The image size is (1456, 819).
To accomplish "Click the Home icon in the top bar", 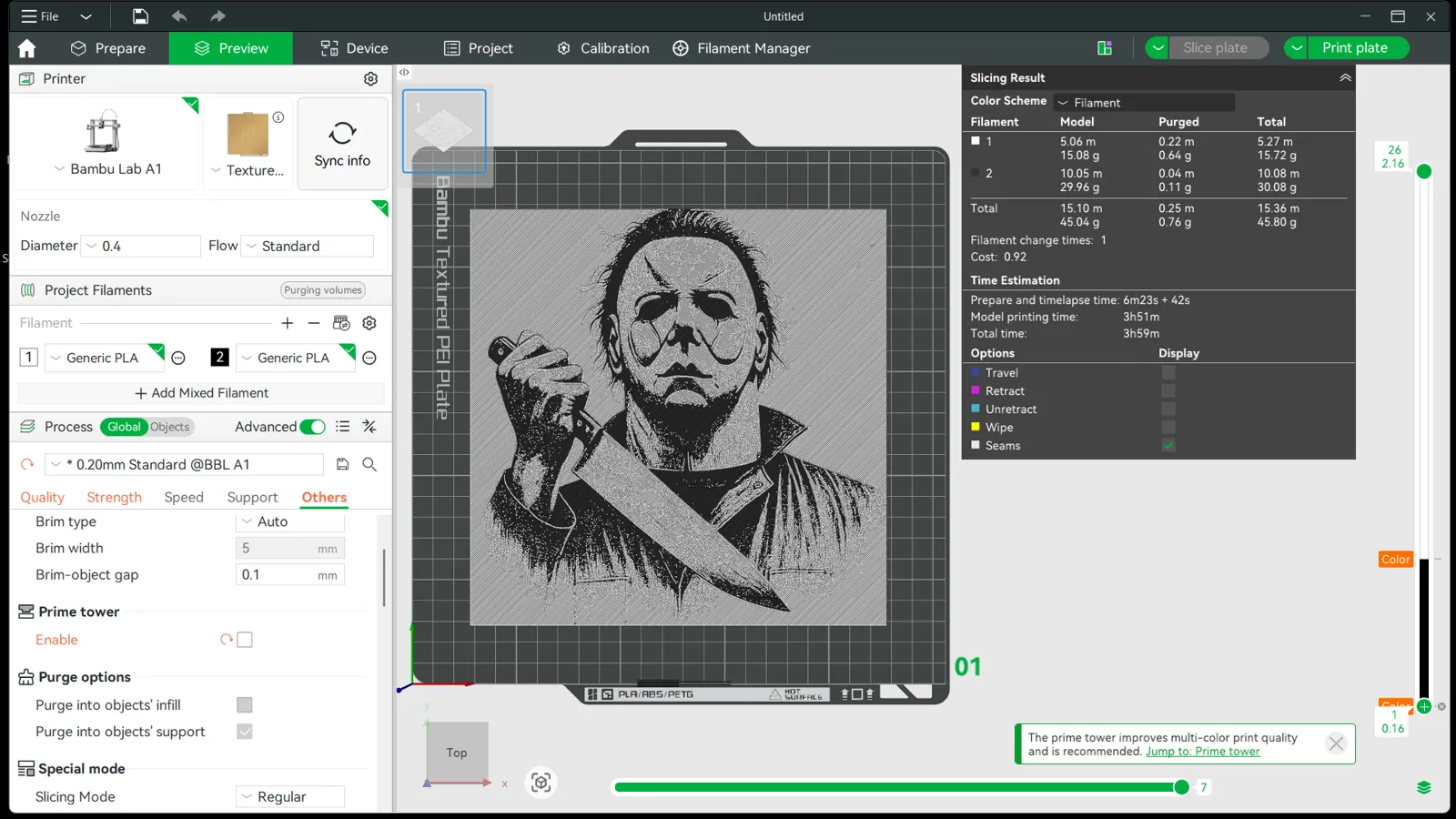I will (26, 48).
